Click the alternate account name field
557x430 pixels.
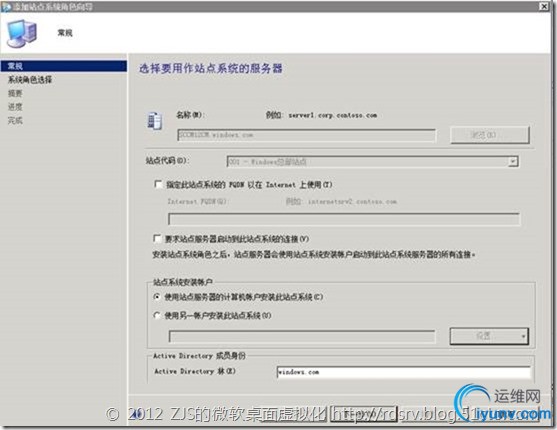tap(302, 336)
